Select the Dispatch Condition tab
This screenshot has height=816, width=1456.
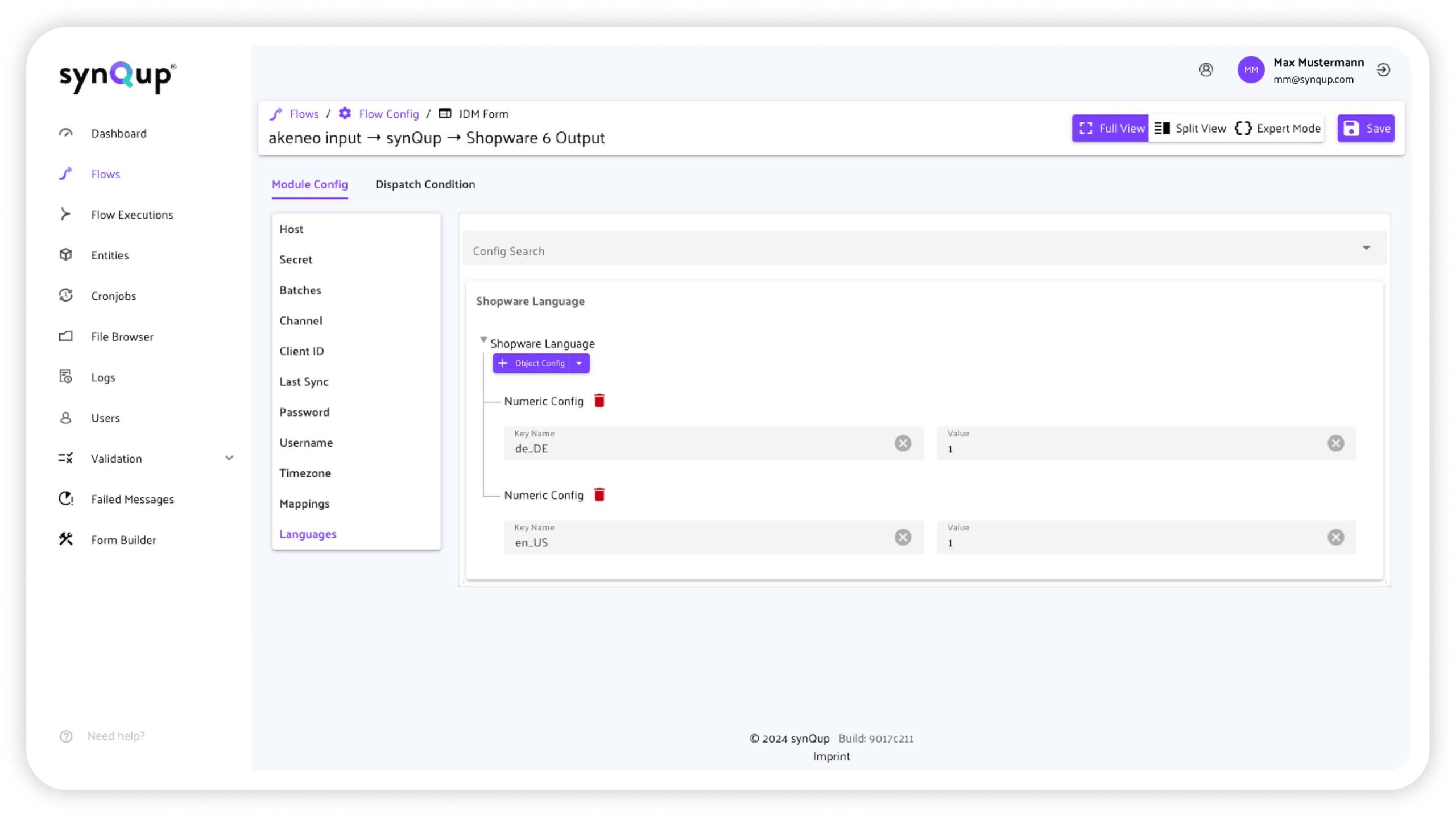click(425, 184)
